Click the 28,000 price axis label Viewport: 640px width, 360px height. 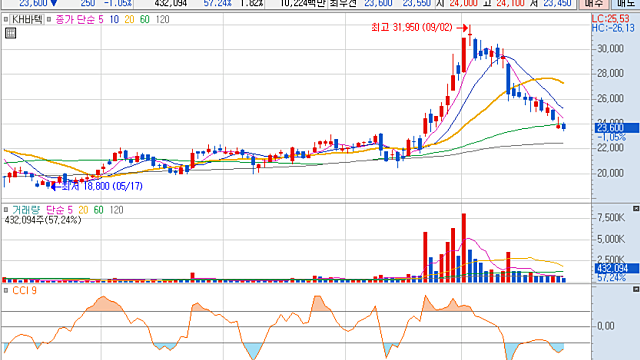point(610,73)
